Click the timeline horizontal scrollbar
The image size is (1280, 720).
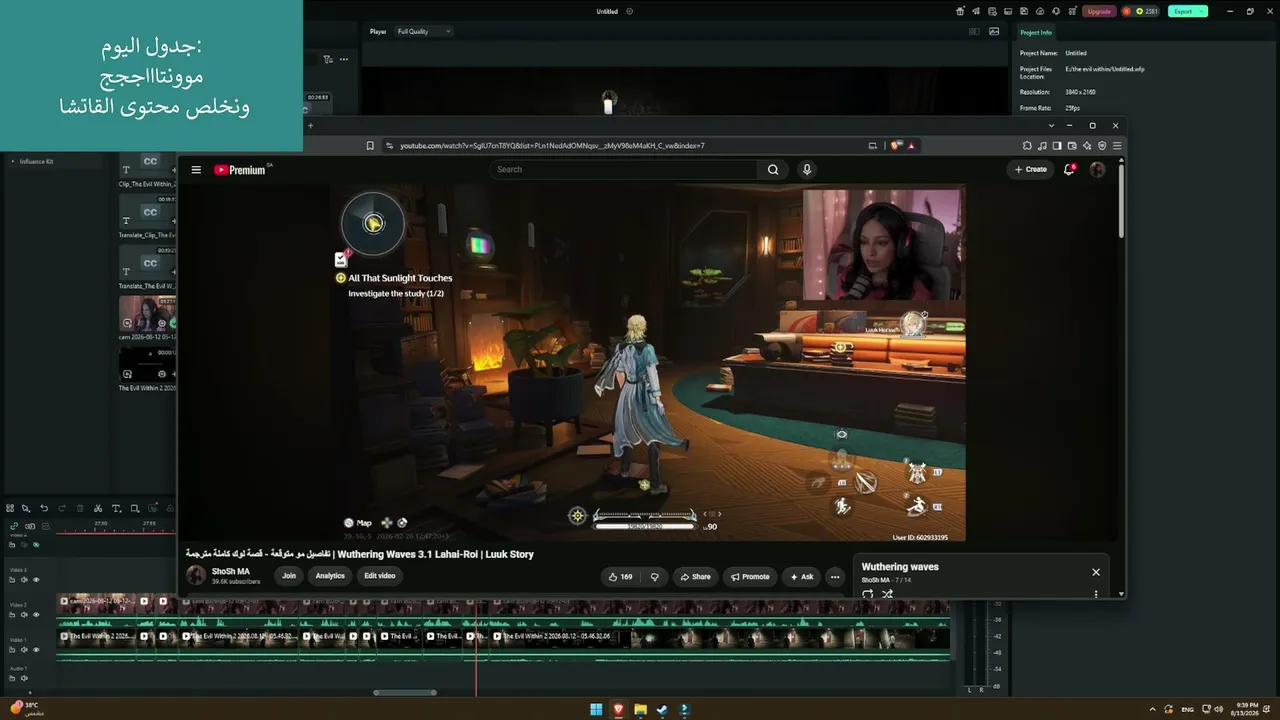coord(405,692)
